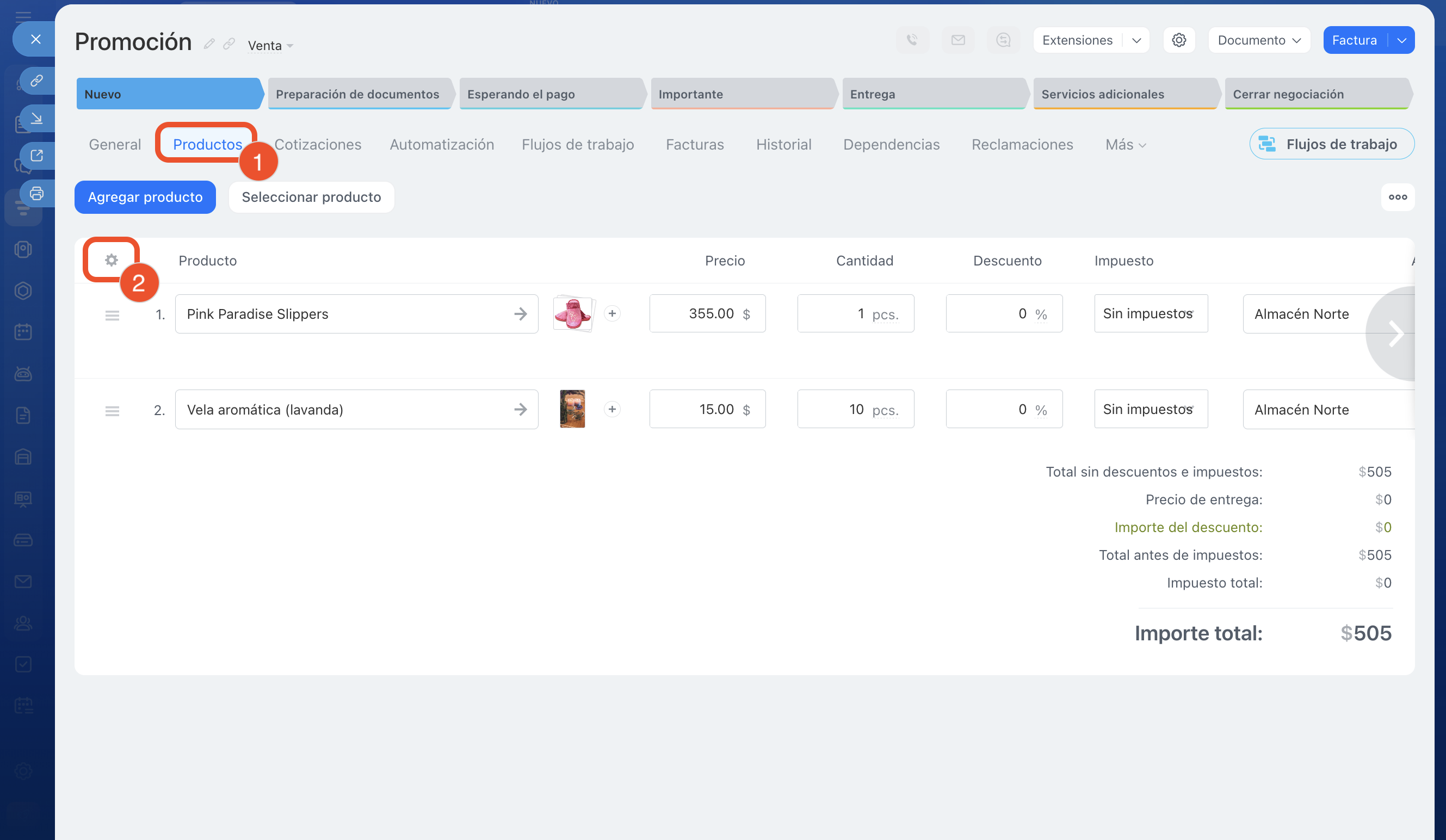Image resolution: width=1446 pixels, height=840 pixels.
Task: Click the Seleccionar producto button
Action: pyautogui.click(x=311, y=197)
